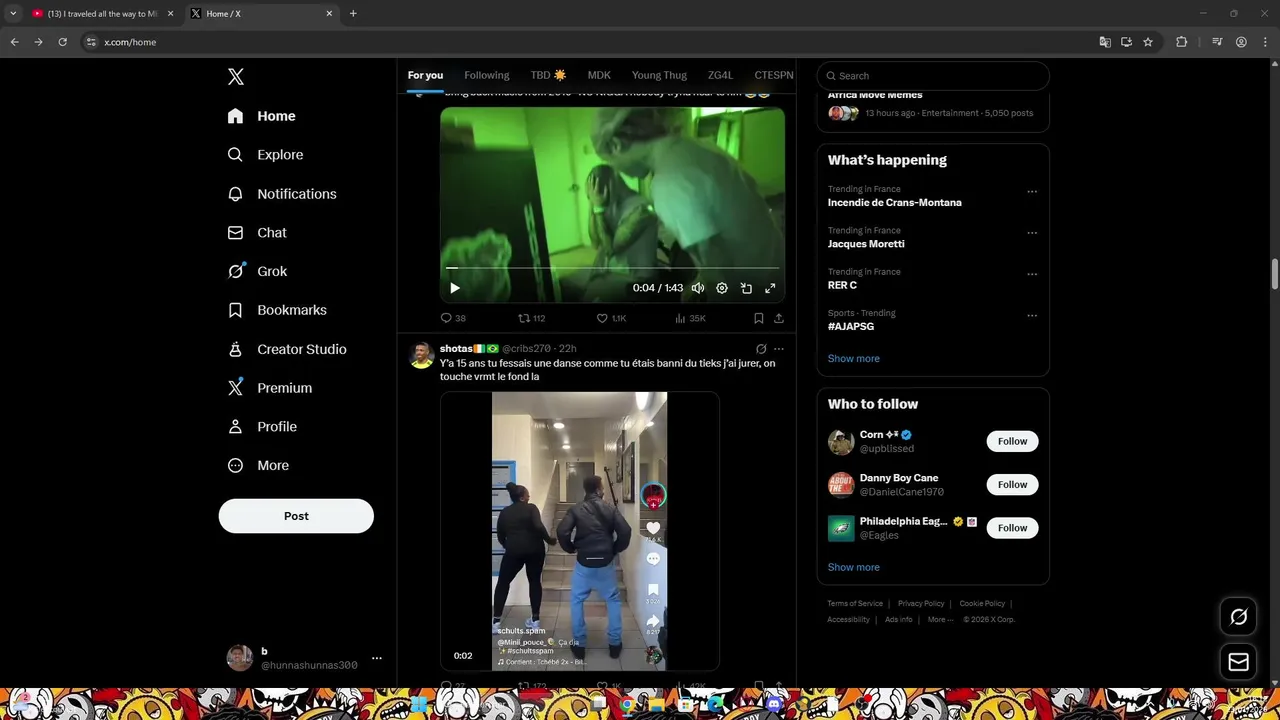Open Jacques Moretti trending topic
Image resolution: width=1280 pixels, height=720 pixels.
[x=866, y=244]
